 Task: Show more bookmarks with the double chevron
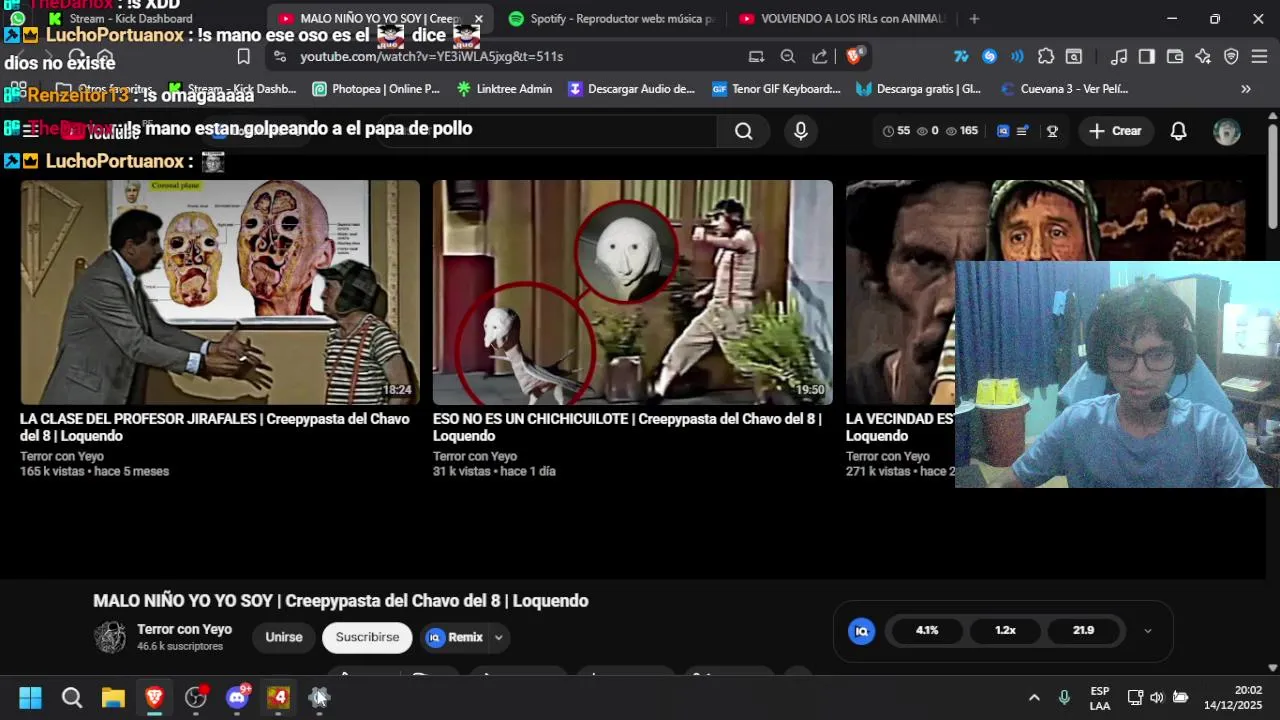[1246, 89]
